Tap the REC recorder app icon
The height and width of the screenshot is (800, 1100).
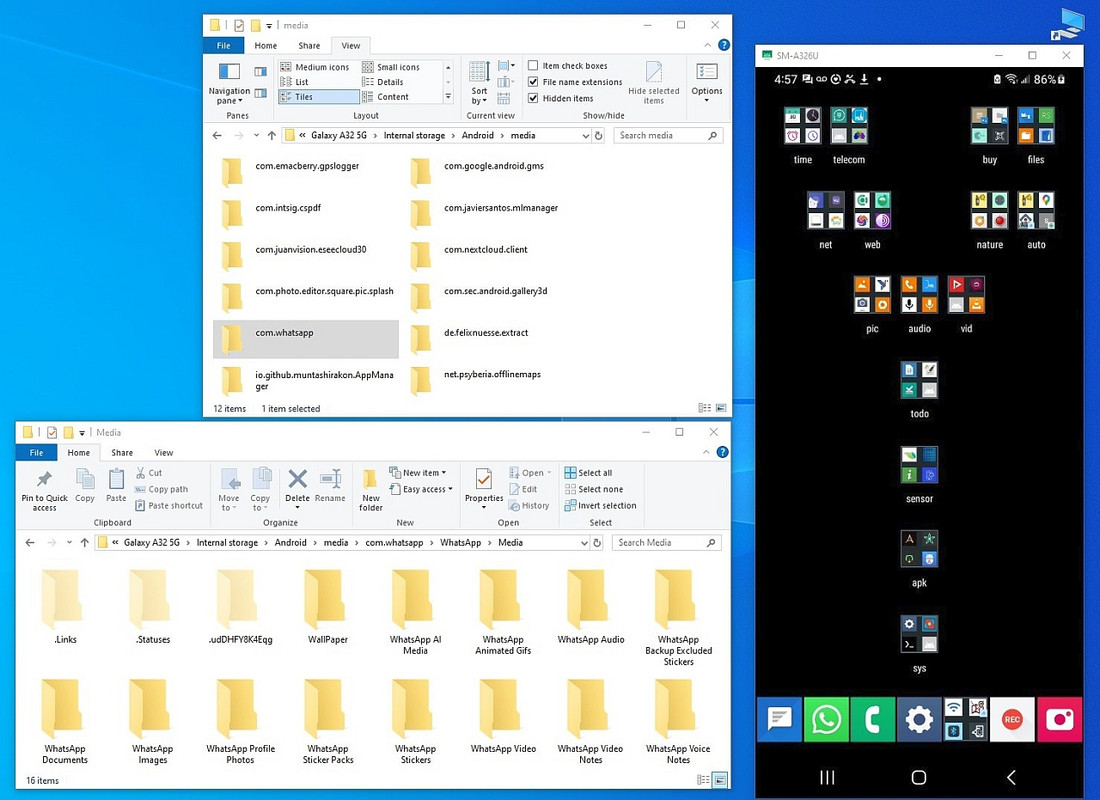pos(1012,719)
